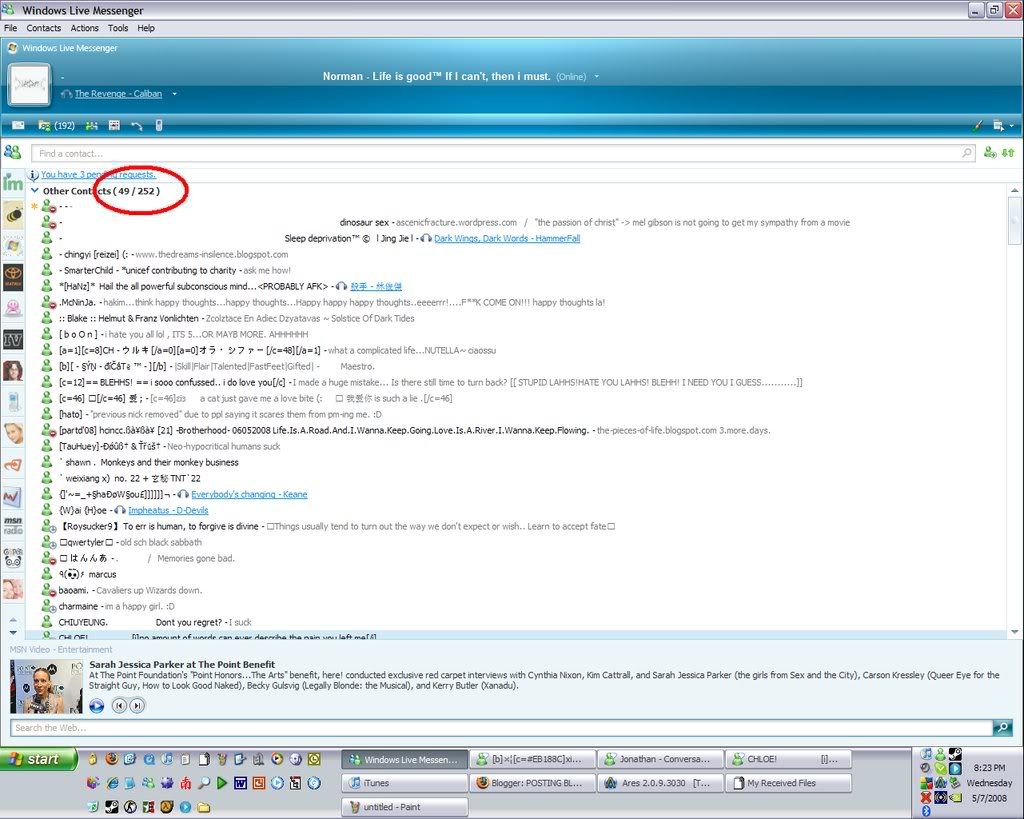Click 'Everybody's changing - Keane' song link
Viewport: 1024px width, 819px height.
(249, 494)
